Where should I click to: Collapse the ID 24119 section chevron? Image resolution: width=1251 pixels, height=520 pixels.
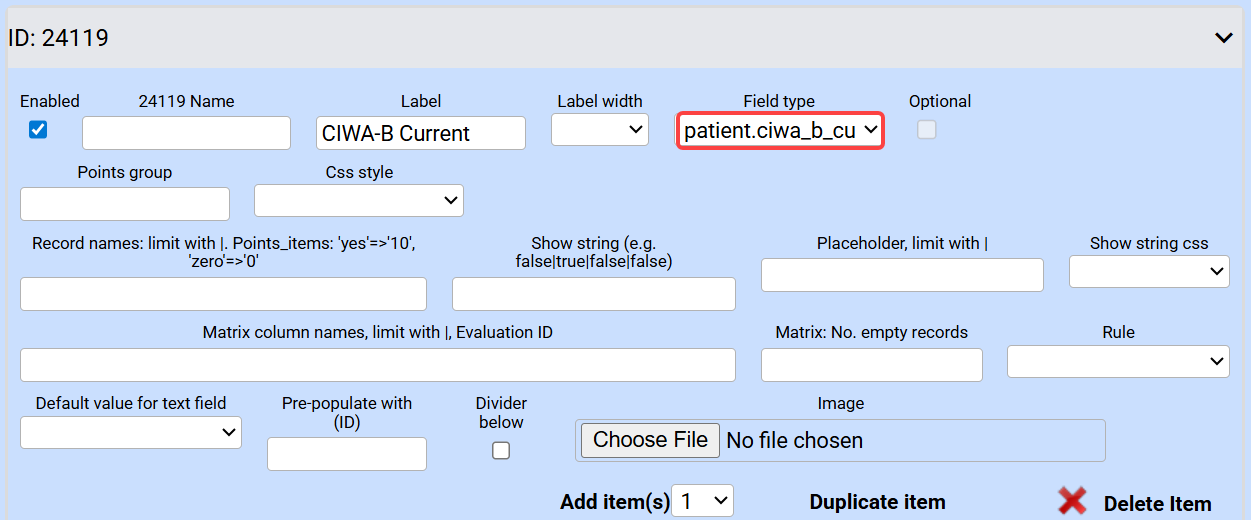pos(1223,38)
